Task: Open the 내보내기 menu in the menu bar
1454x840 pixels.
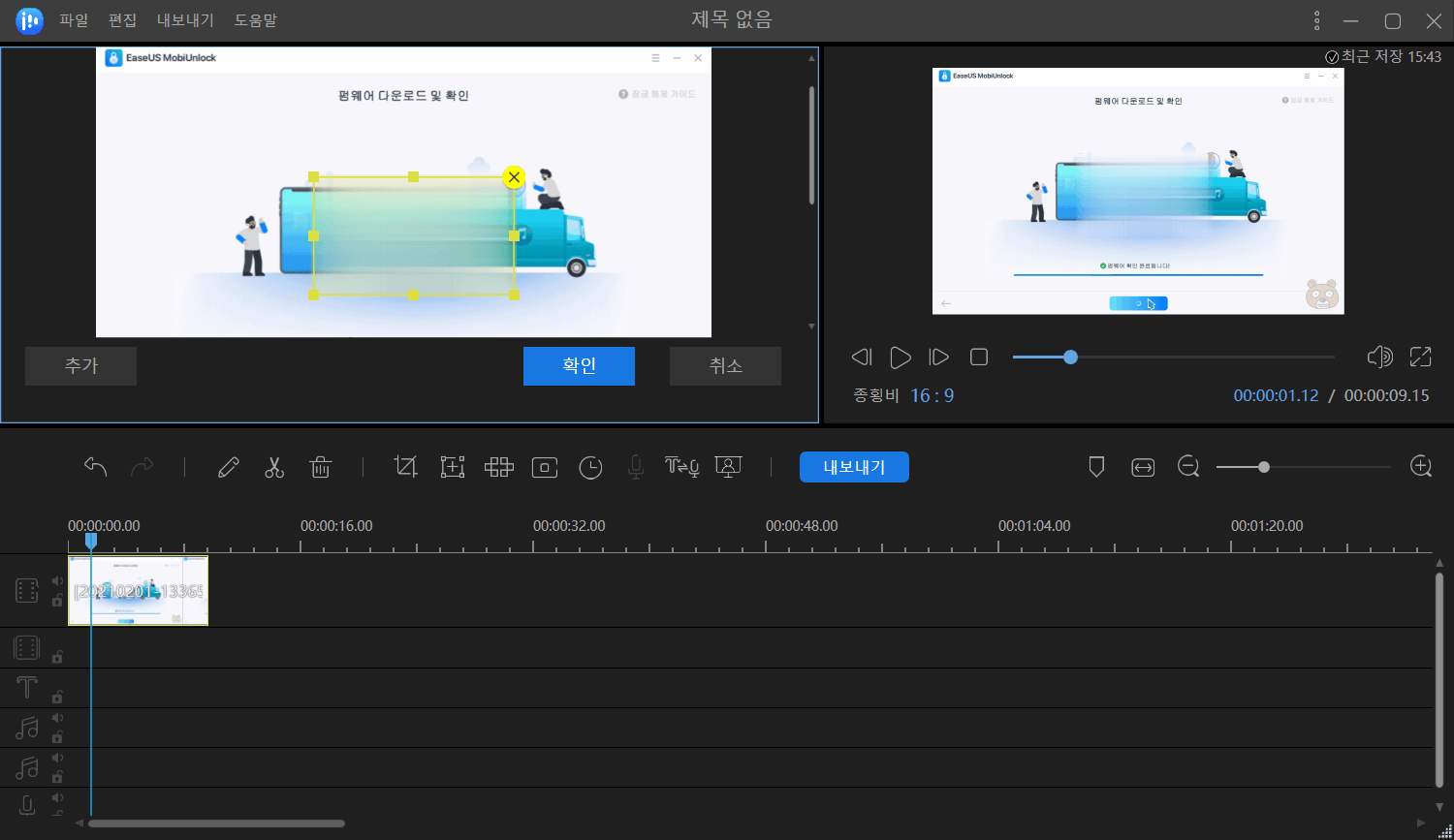Action: click(185, 20)
